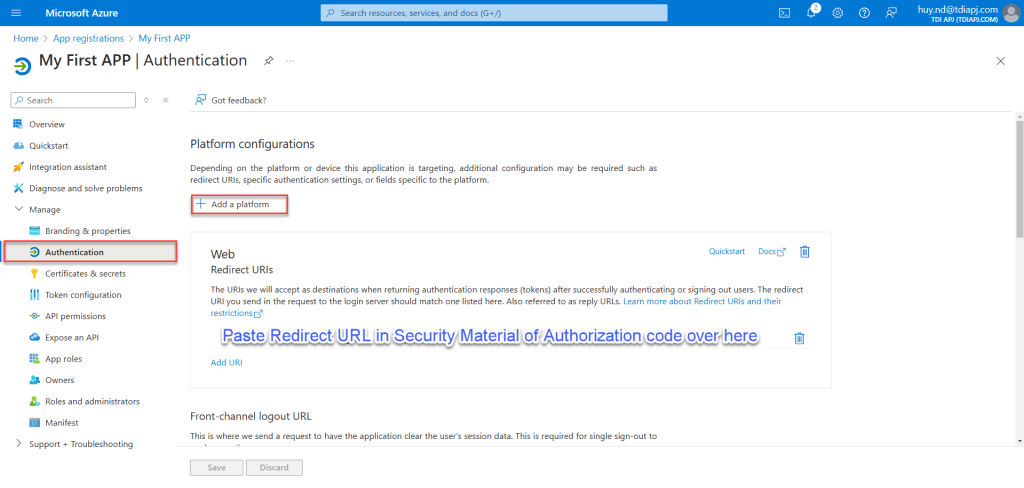Open the portal settings gear
The width and height of the screenshot is (1024, 488).
tap(837, 12)
